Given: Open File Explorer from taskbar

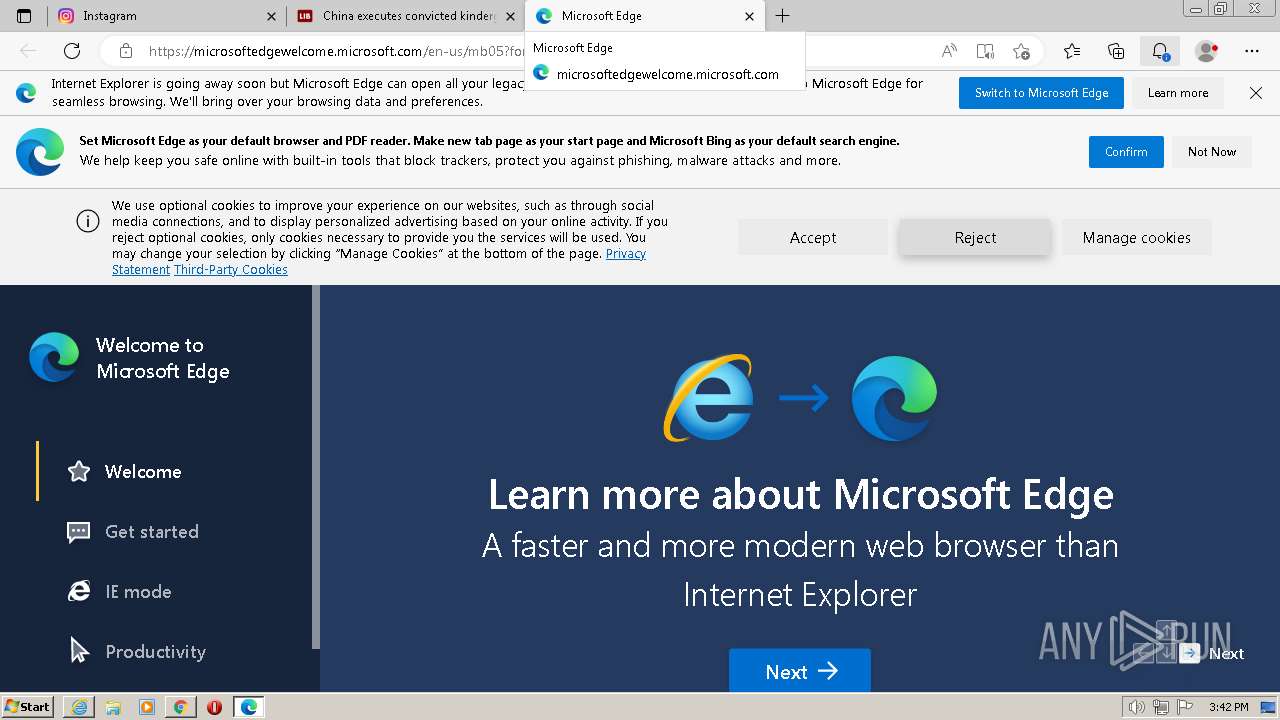Looking at the screenshot, I should pos(113,707).
